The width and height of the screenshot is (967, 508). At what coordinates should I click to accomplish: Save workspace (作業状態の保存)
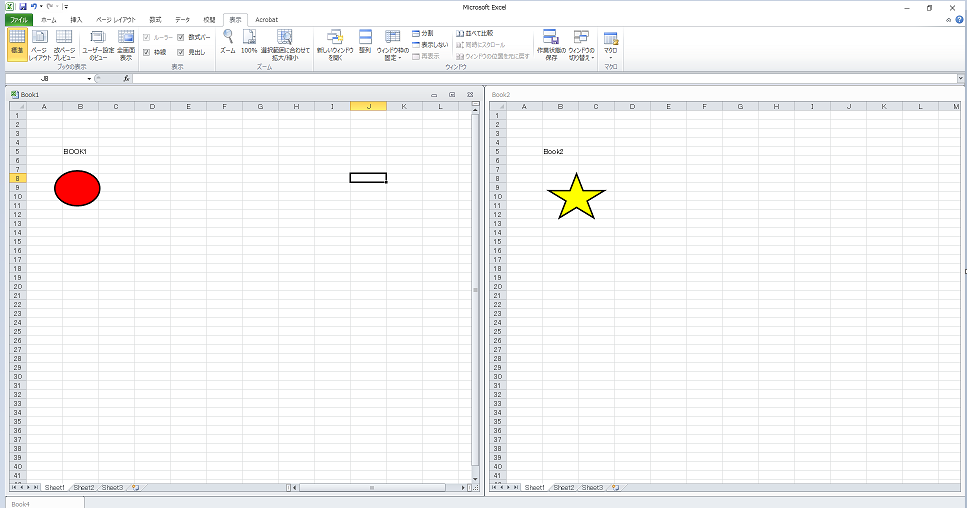click(551, 44)
